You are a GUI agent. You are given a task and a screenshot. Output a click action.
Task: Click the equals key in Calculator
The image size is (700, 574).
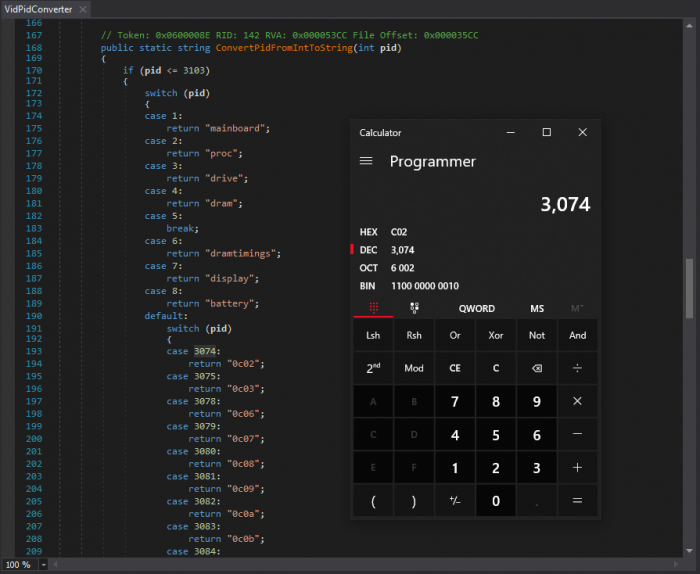point(578,501)
